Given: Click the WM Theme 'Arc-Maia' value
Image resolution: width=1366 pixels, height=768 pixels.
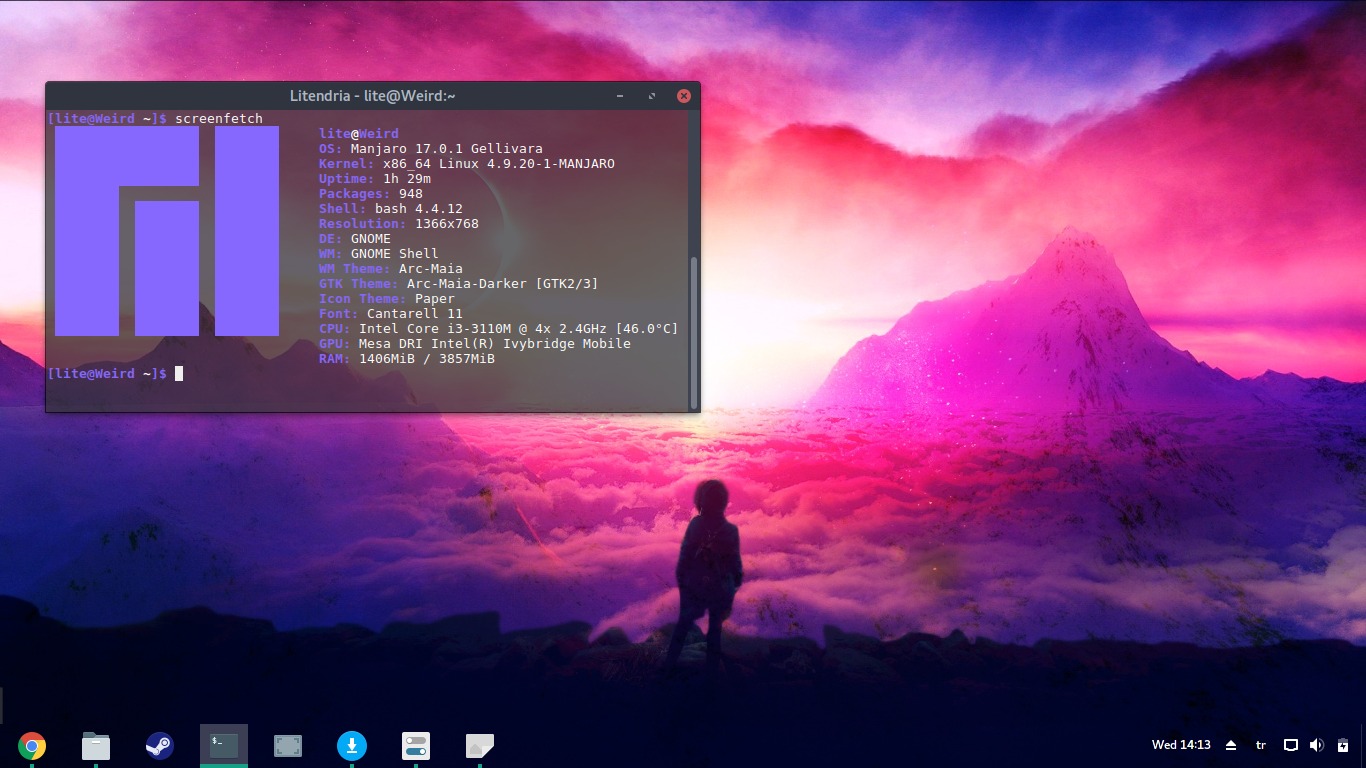Looking at the screenshot, I should click(x=431, y=269).
